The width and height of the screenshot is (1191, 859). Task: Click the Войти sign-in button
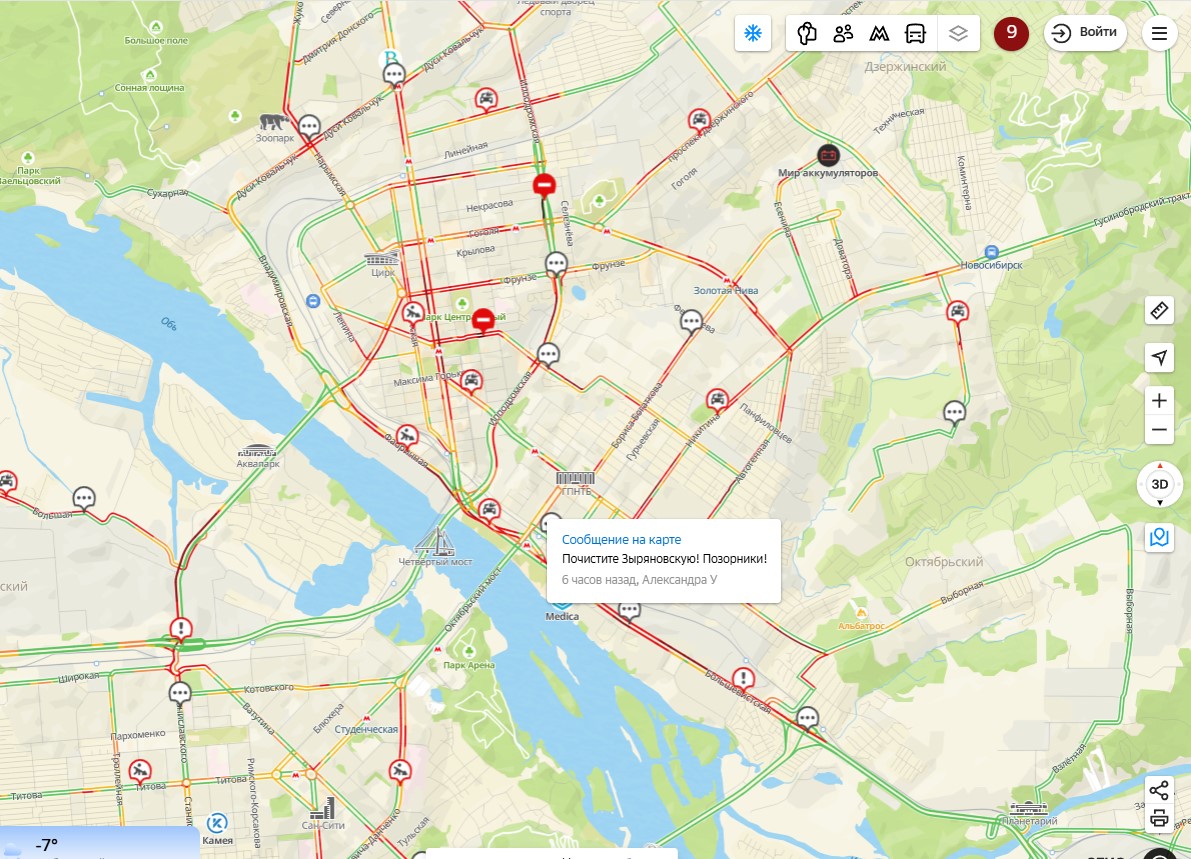pyautogui.click(x=1085, y=33)
